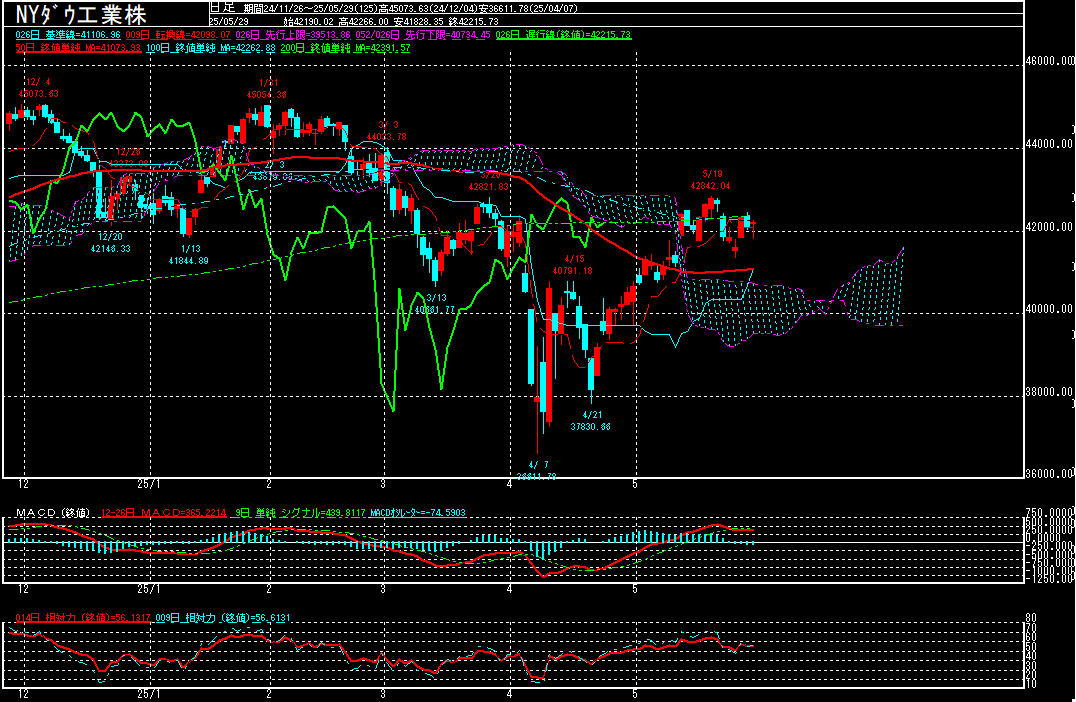
Task: Click the 1/13 41844.89 low label
Action: point(189,255)
